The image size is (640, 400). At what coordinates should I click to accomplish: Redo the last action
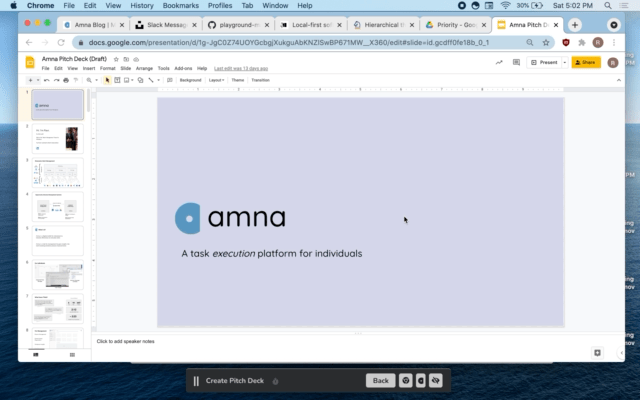[x=56, y=80]
